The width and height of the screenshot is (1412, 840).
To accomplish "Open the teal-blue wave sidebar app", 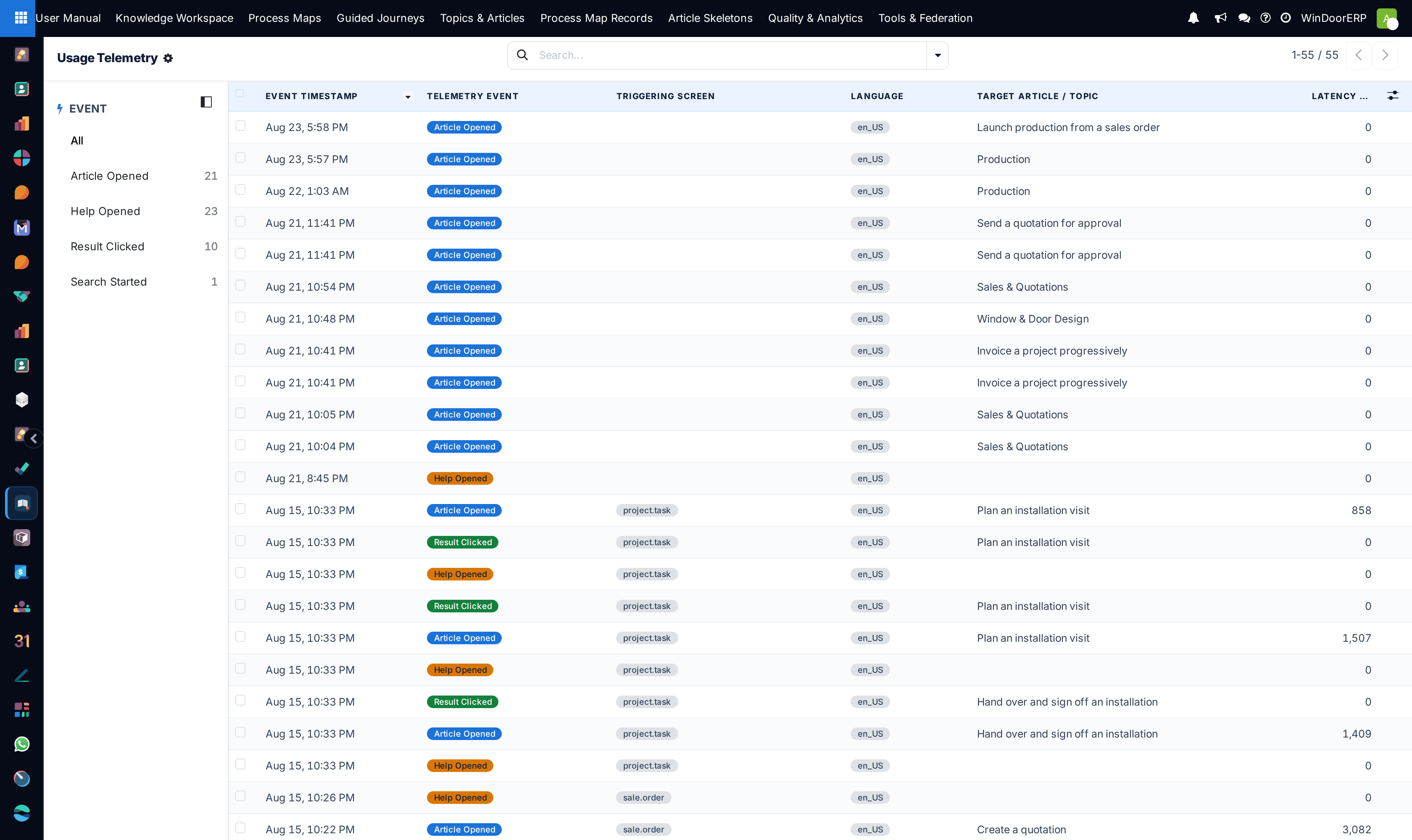I will [x=21, y=813].
